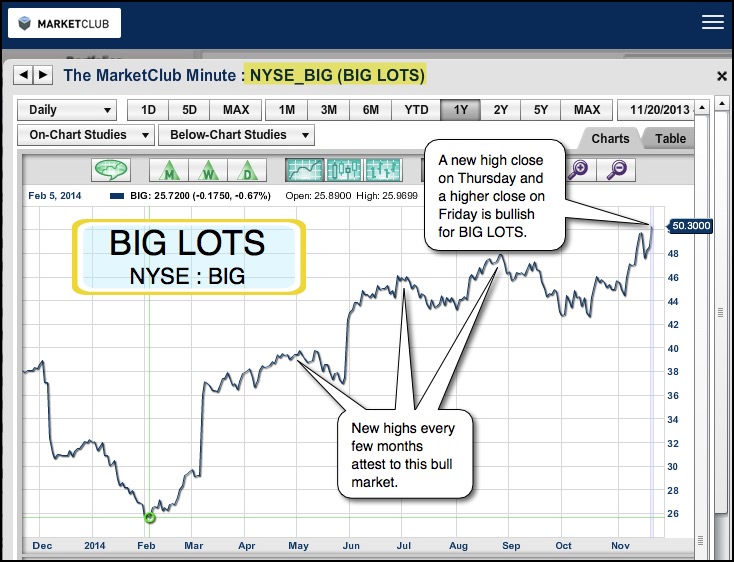Image resolution: width=734 pixels, height=562 pixels.
Task: Select the candlestick chart style icon
Action: click(x=344, y=170)
